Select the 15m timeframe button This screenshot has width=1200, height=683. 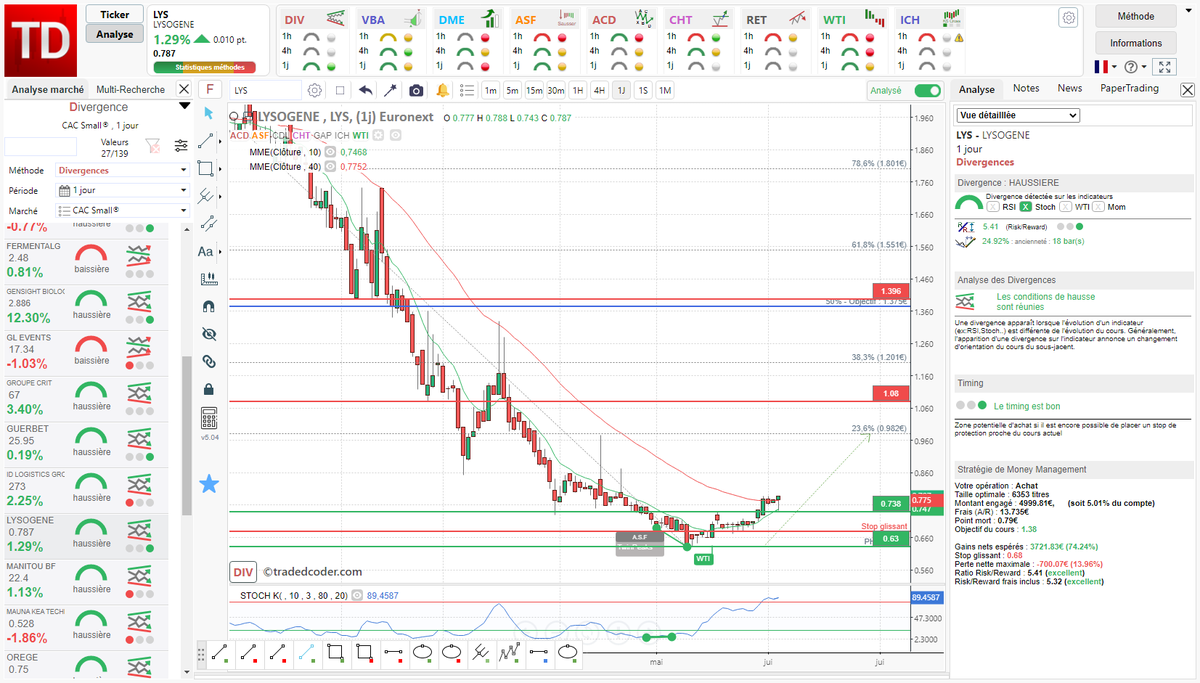tap(534, 90)
